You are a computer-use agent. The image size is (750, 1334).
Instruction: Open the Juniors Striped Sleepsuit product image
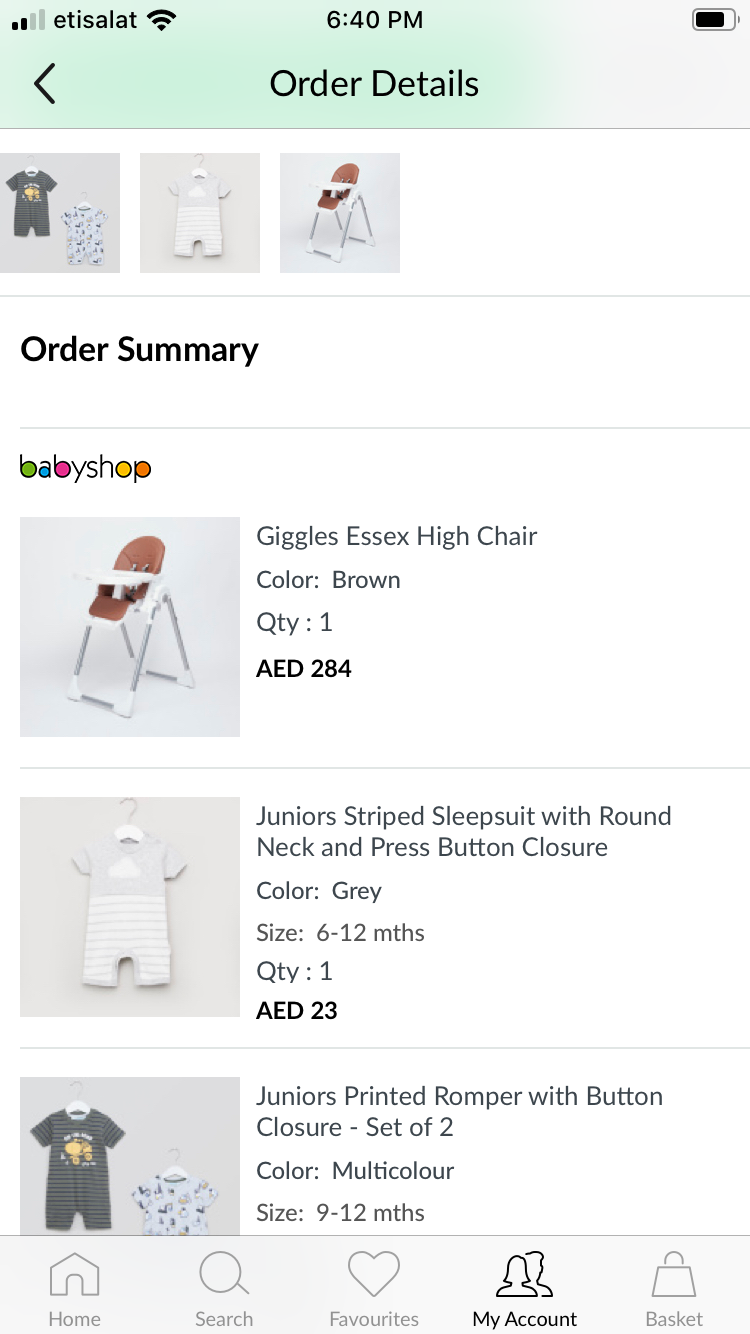coord(130,907)
